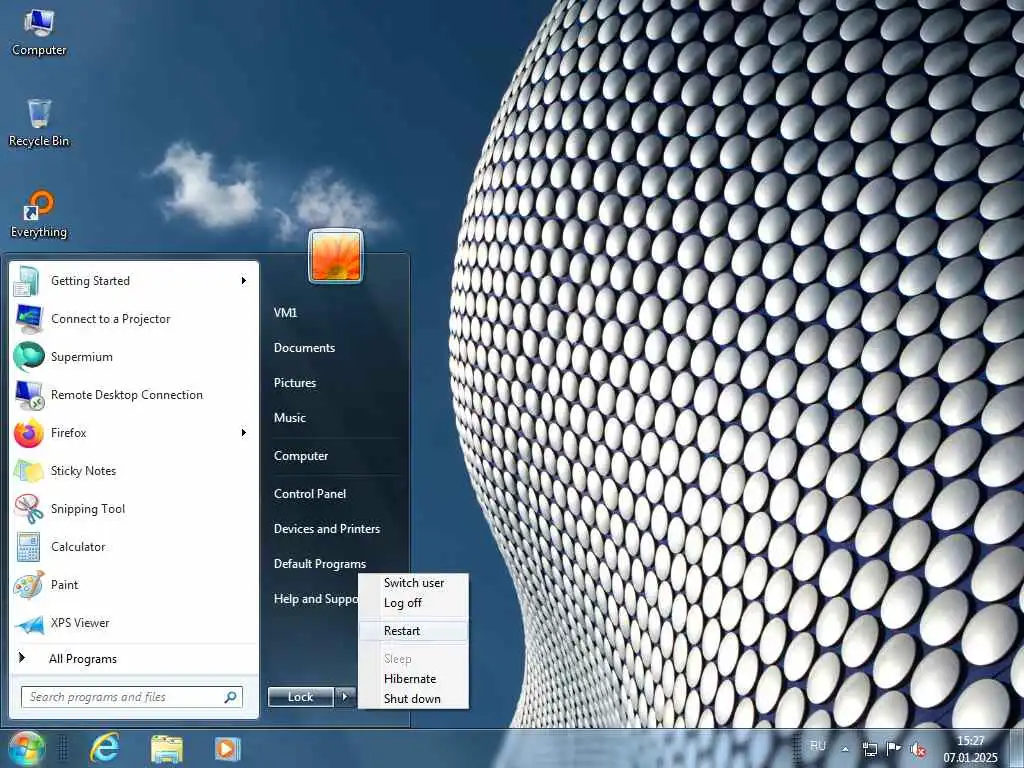The height and width of the screenshot is (768, 1024).
Task: Open Help and Support
Action: pyautogui.click(x=315, y=599)
